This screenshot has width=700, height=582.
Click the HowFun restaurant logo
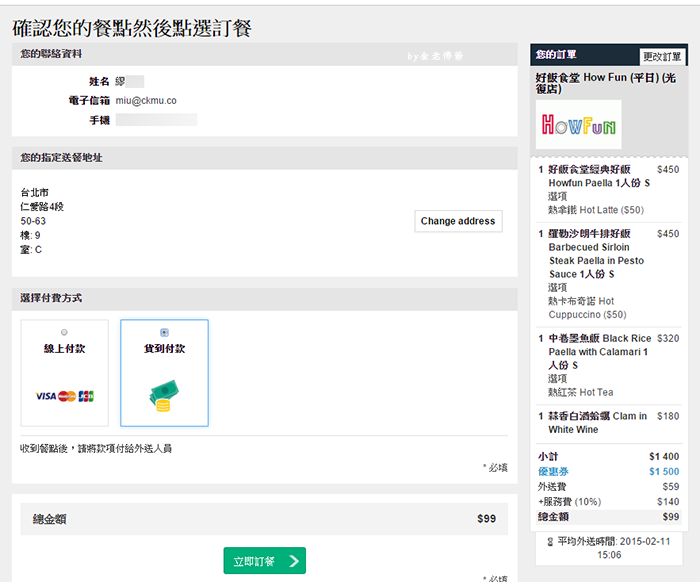pyautogui.click(x=579, y=125)
